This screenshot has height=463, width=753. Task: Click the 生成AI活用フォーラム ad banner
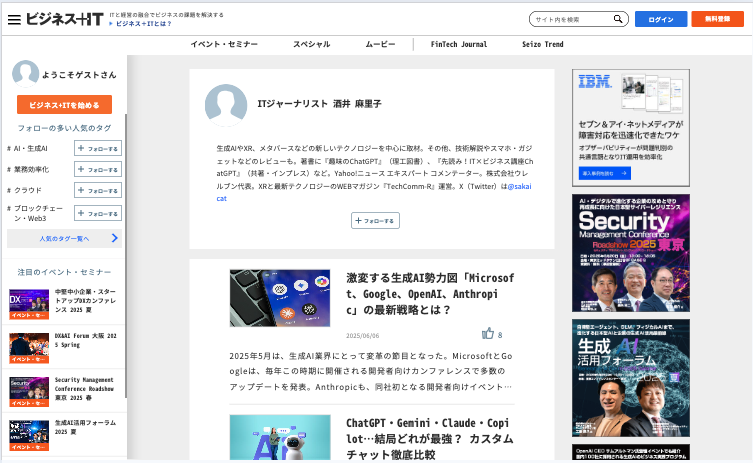click(x=631, y=378)
